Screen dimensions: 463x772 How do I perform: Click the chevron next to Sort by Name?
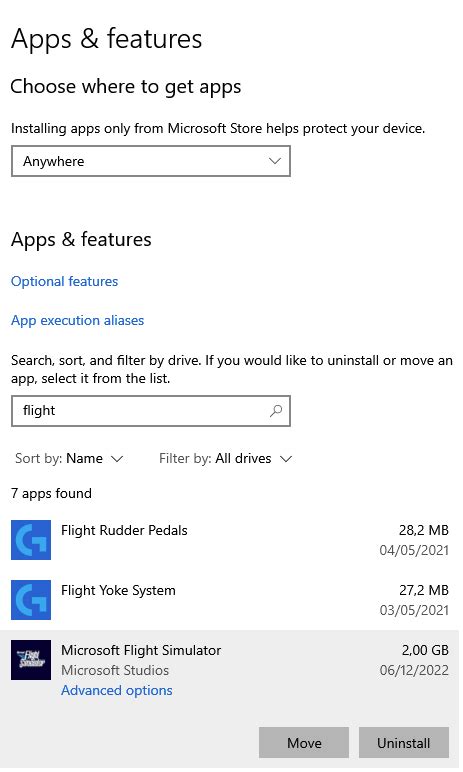point(117,459)
